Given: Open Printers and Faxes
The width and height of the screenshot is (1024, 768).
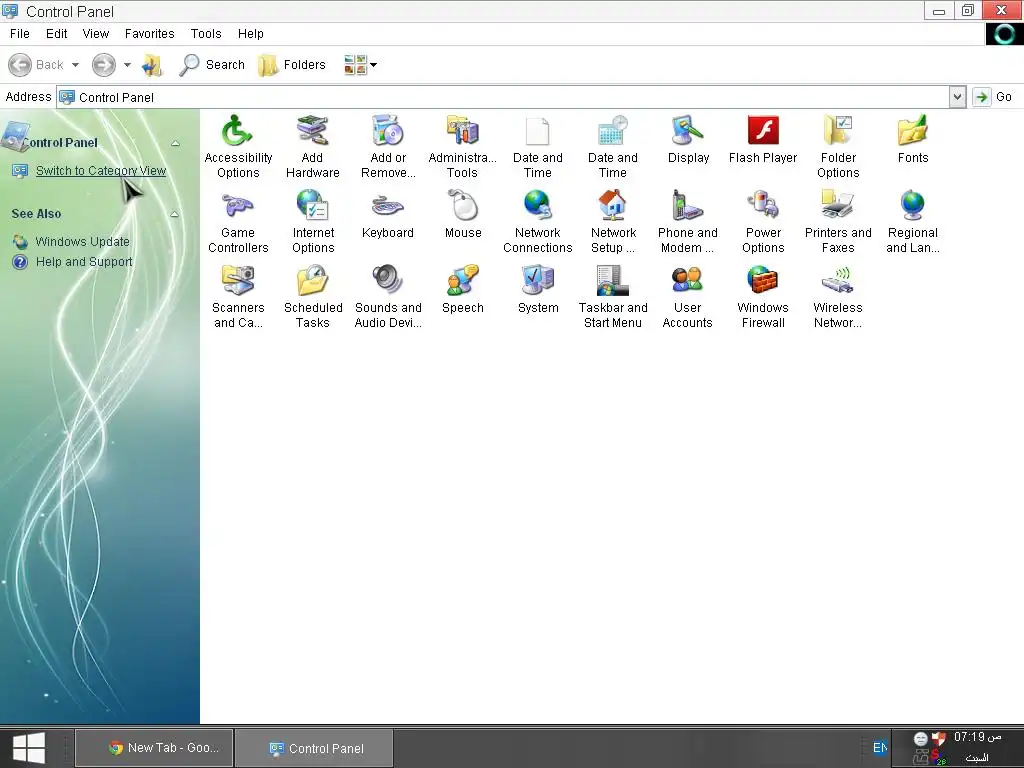Looking at the screenshot, I should [838, 221].
